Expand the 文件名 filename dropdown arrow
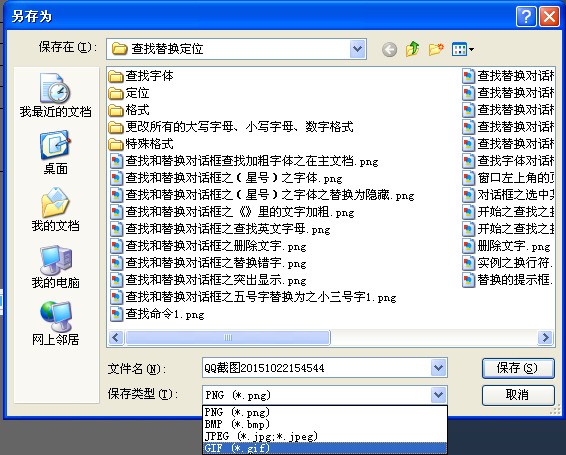The width and height of the screenshot is (566, 455). 438,368
